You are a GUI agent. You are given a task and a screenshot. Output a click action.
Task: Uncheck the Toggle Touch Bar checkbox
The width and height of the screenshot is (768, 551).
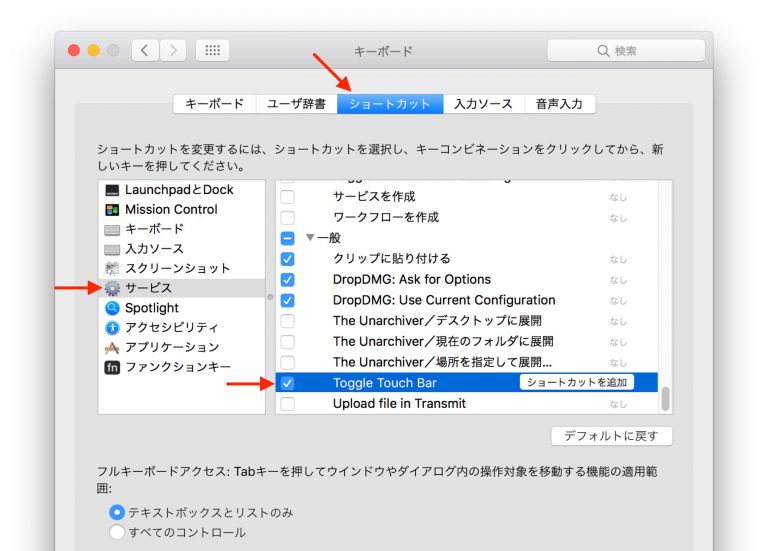288,383
